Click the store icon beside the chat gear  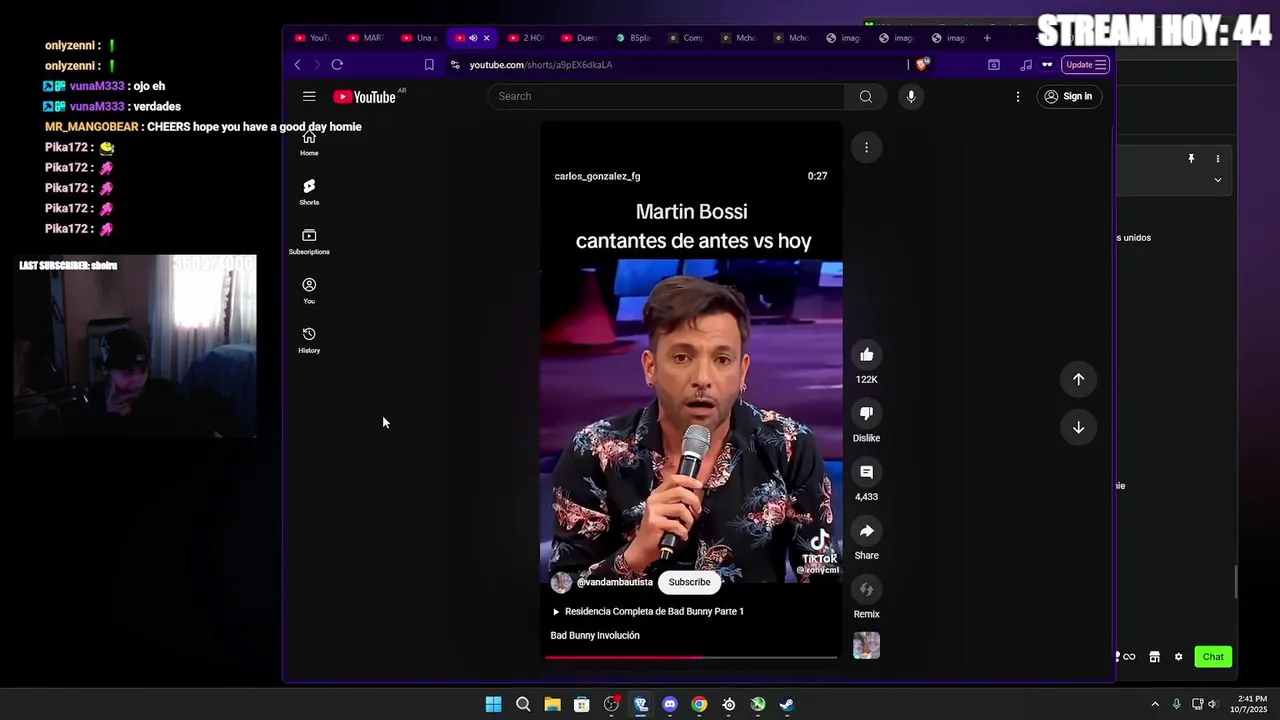coord(1154,657)
